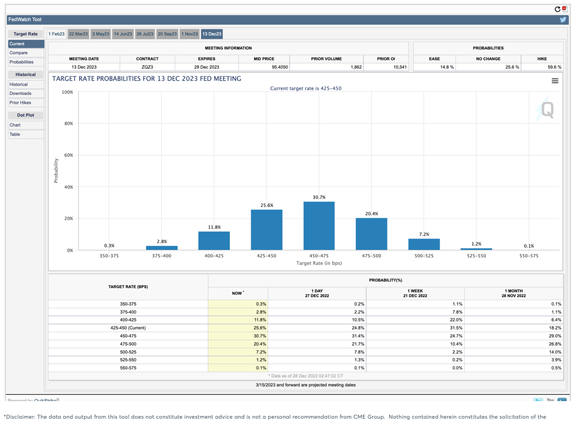Click the 500-525 x-axis label
The height and width of the screenshot is (423, 575).
[424, 256]
